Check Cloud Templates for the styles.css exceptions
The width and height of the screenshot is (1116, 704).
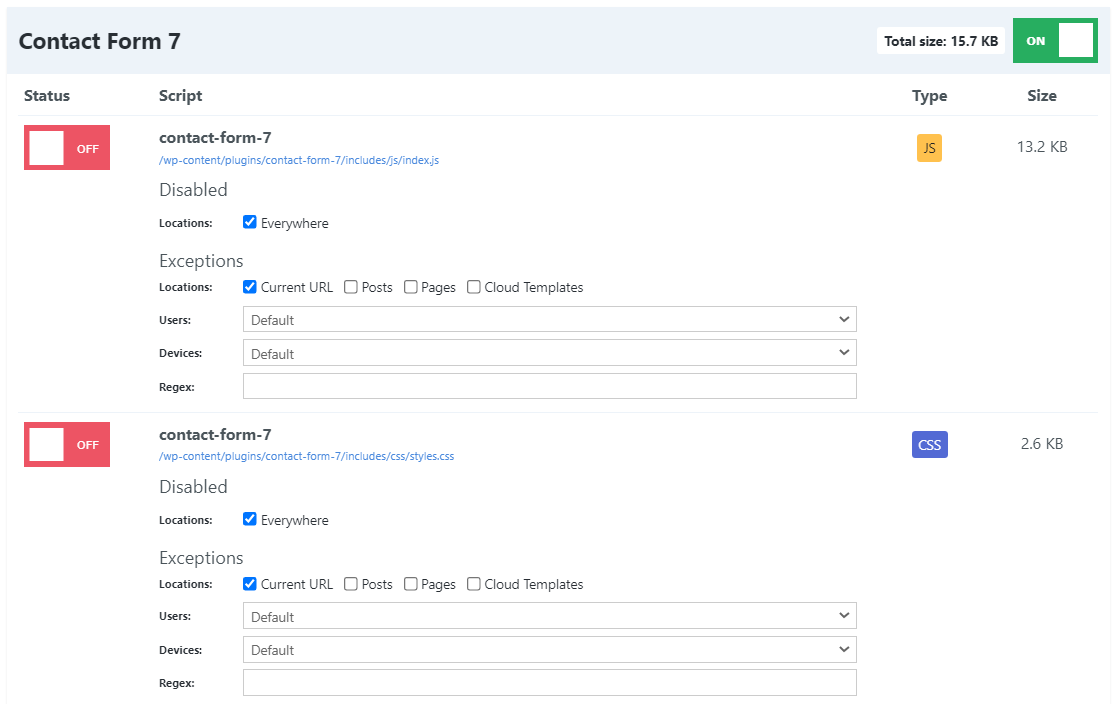473,583
